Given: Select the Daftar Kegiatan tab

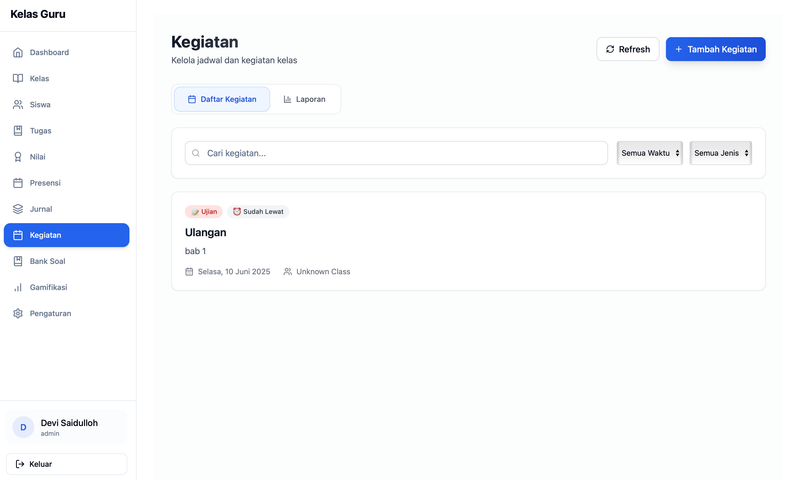Looking at the screenshot, I should point(222,99).
